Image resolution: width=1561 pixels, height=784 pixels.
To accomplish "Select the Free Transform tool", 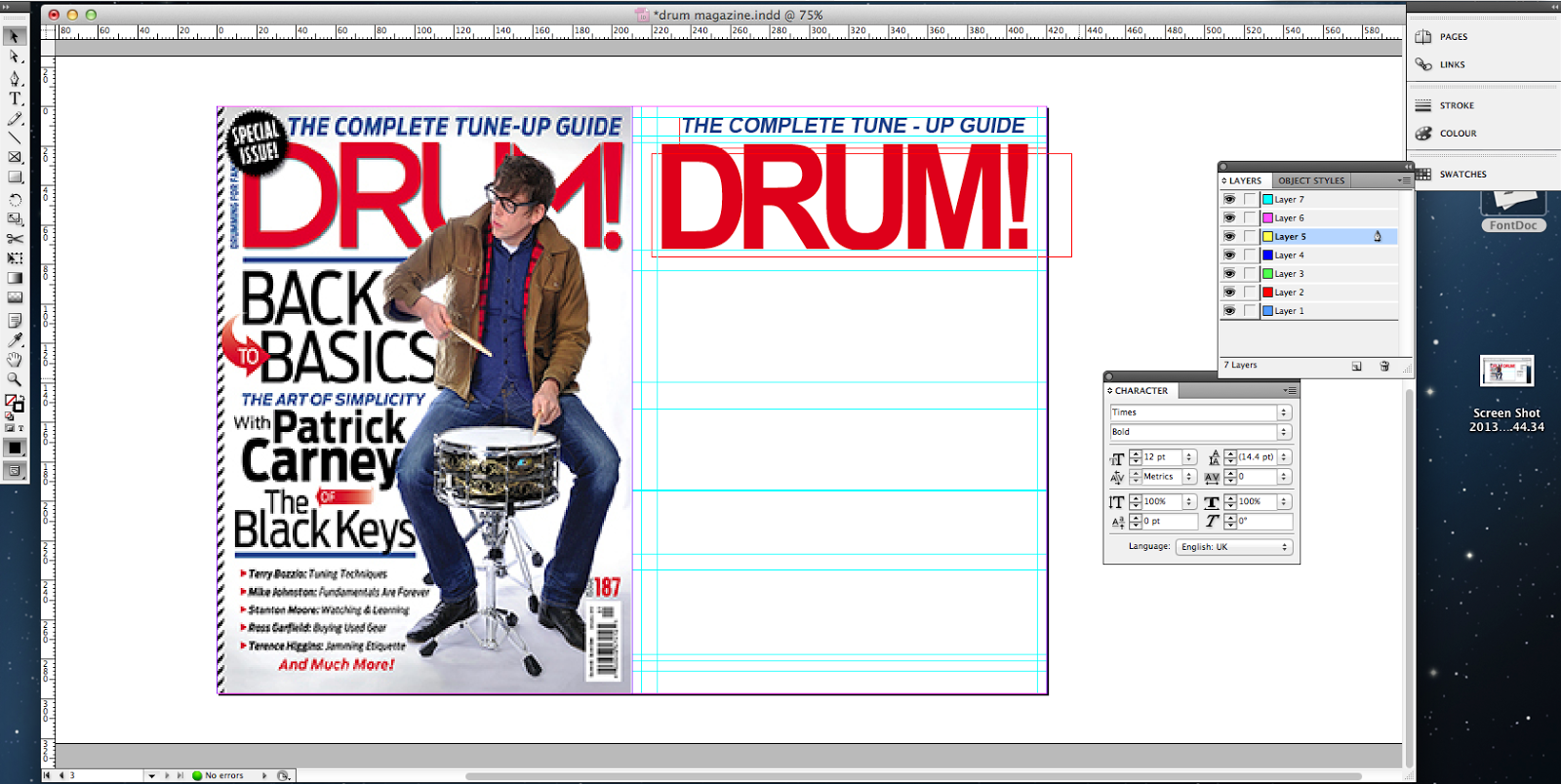I will tap(15, 258).
